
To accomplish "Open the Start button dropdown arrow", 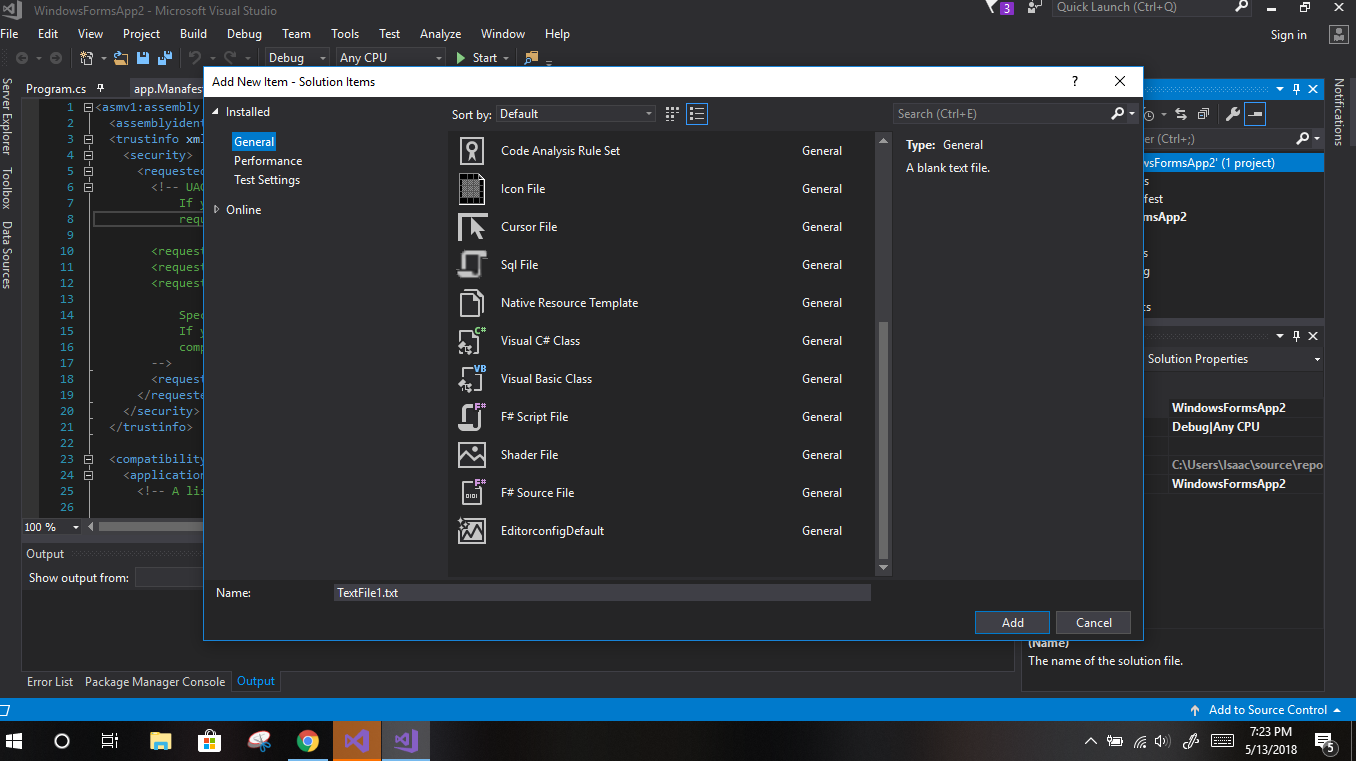I will point(505,58).
